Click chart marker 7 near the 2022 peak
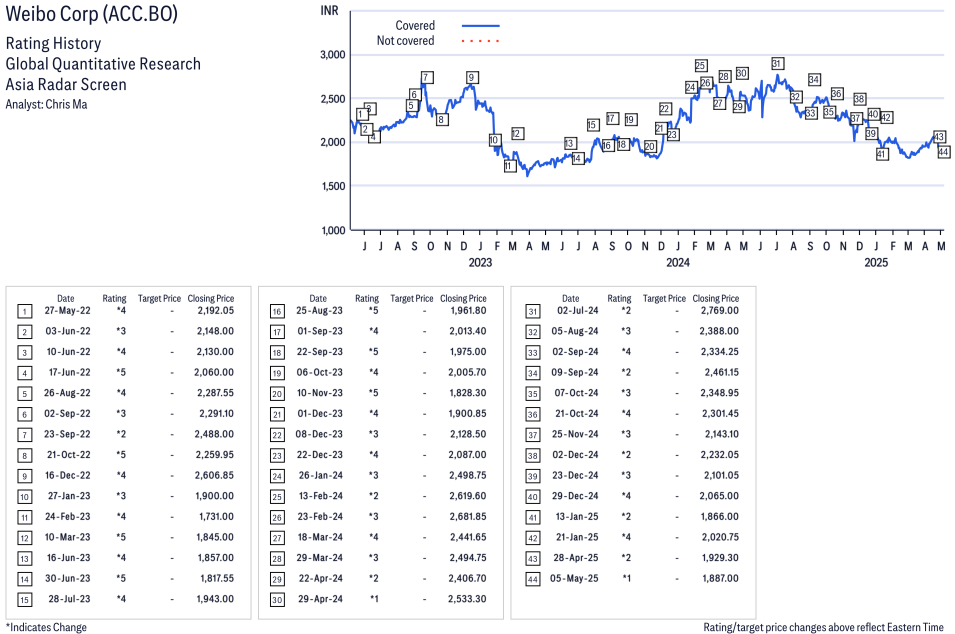 (x=427, y=77)
